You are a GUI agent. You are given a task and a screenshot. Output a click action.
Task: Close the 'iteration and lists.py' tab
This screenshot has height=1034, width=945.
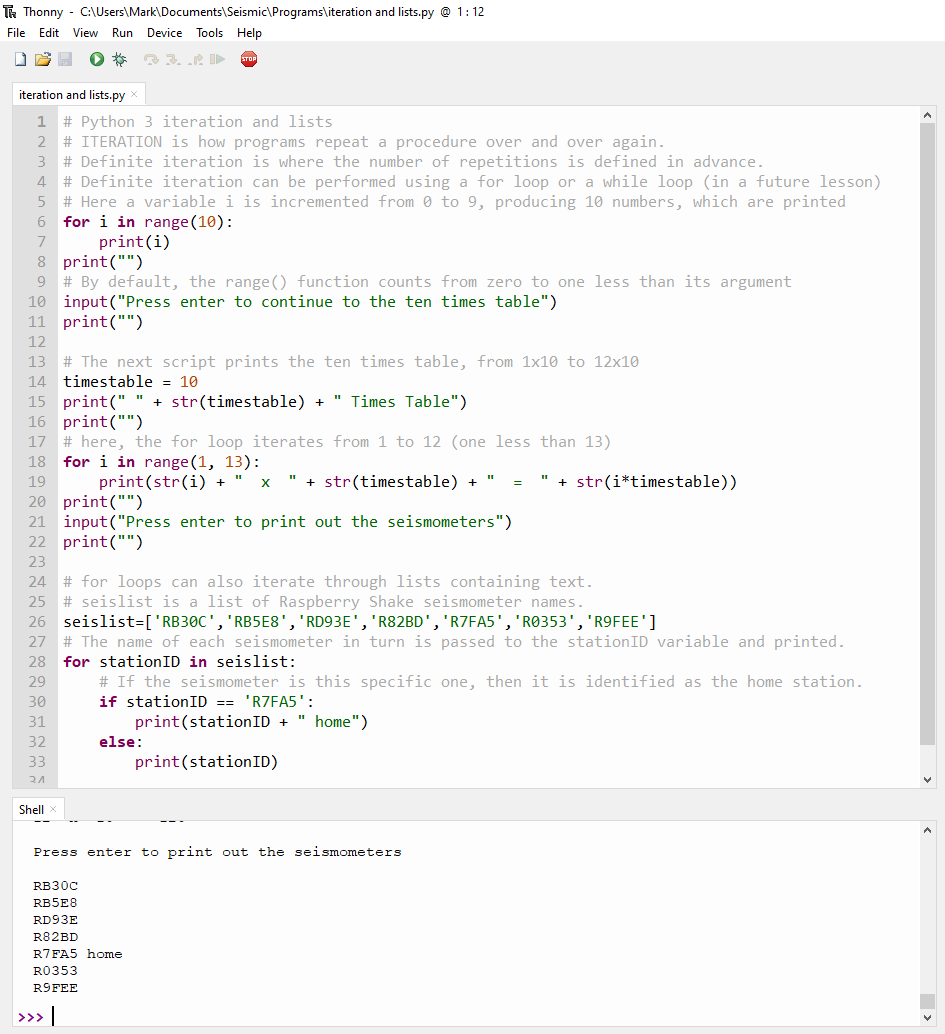(134, 94)
